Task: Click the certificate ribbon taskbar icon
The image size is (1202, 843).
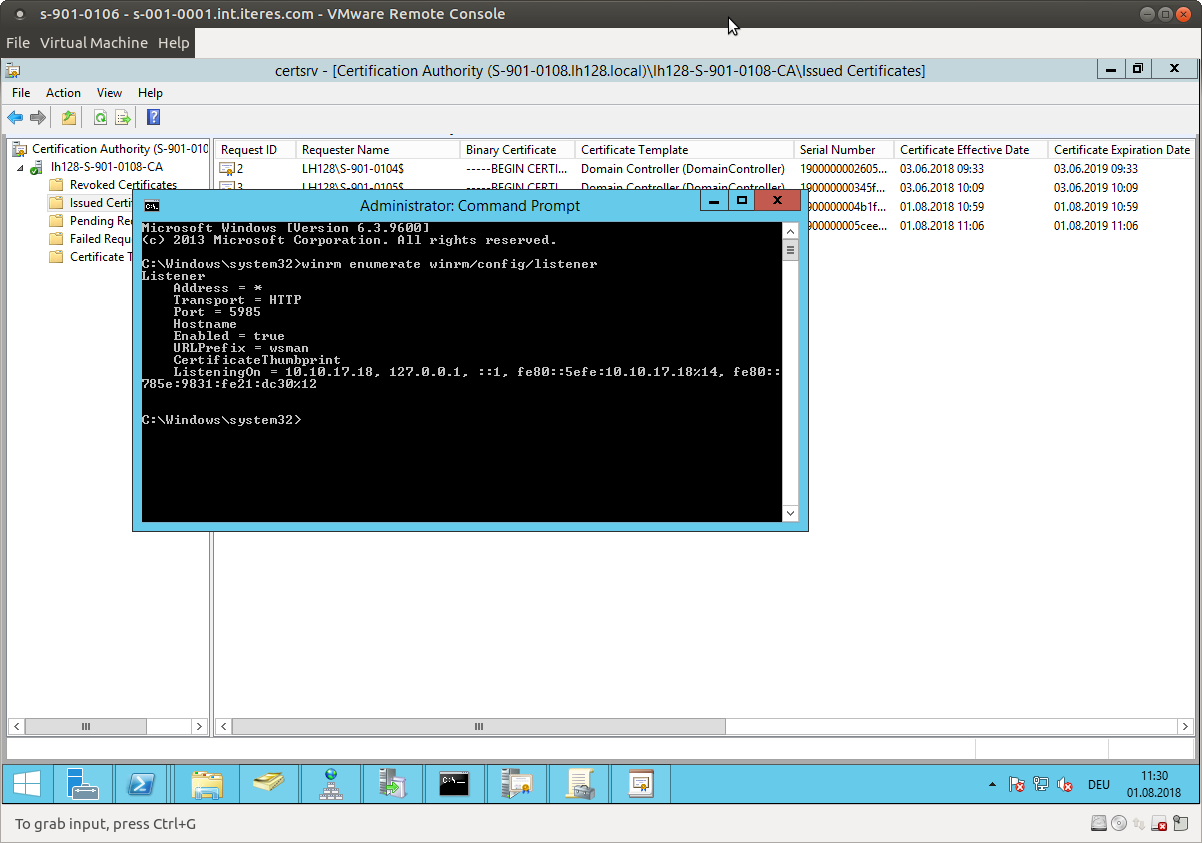Action: click(641, 785)
